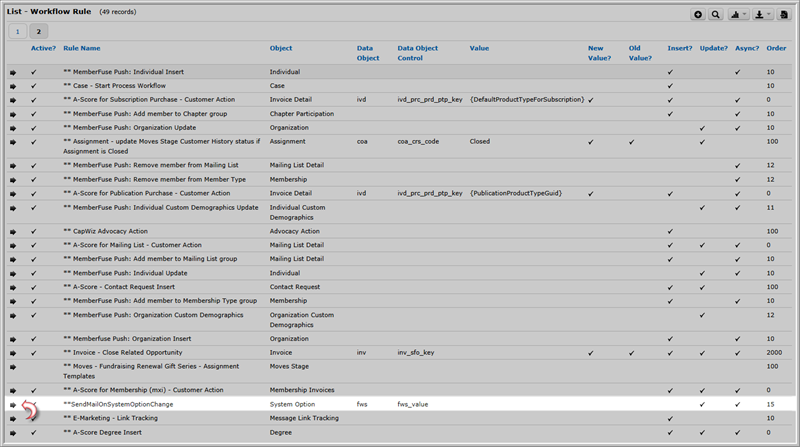The height and width of the screenshot is (447, 800).
Task: Sort by the Value column header
Action: [x=479, y=48]
